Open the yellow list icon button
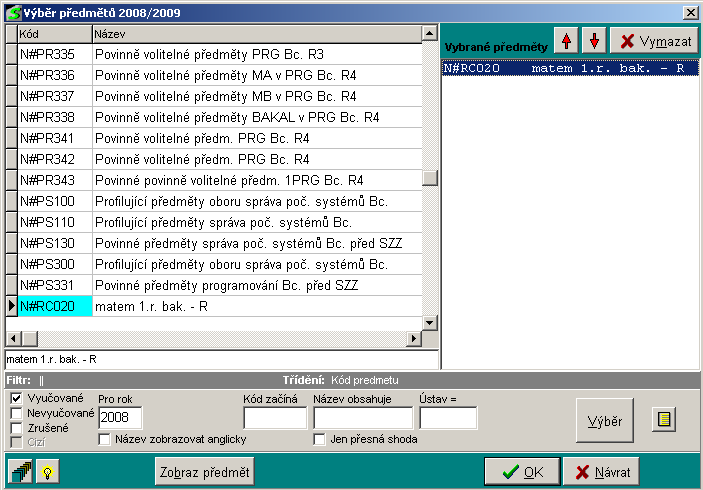703x490 pixels. (x=664, y=419)
